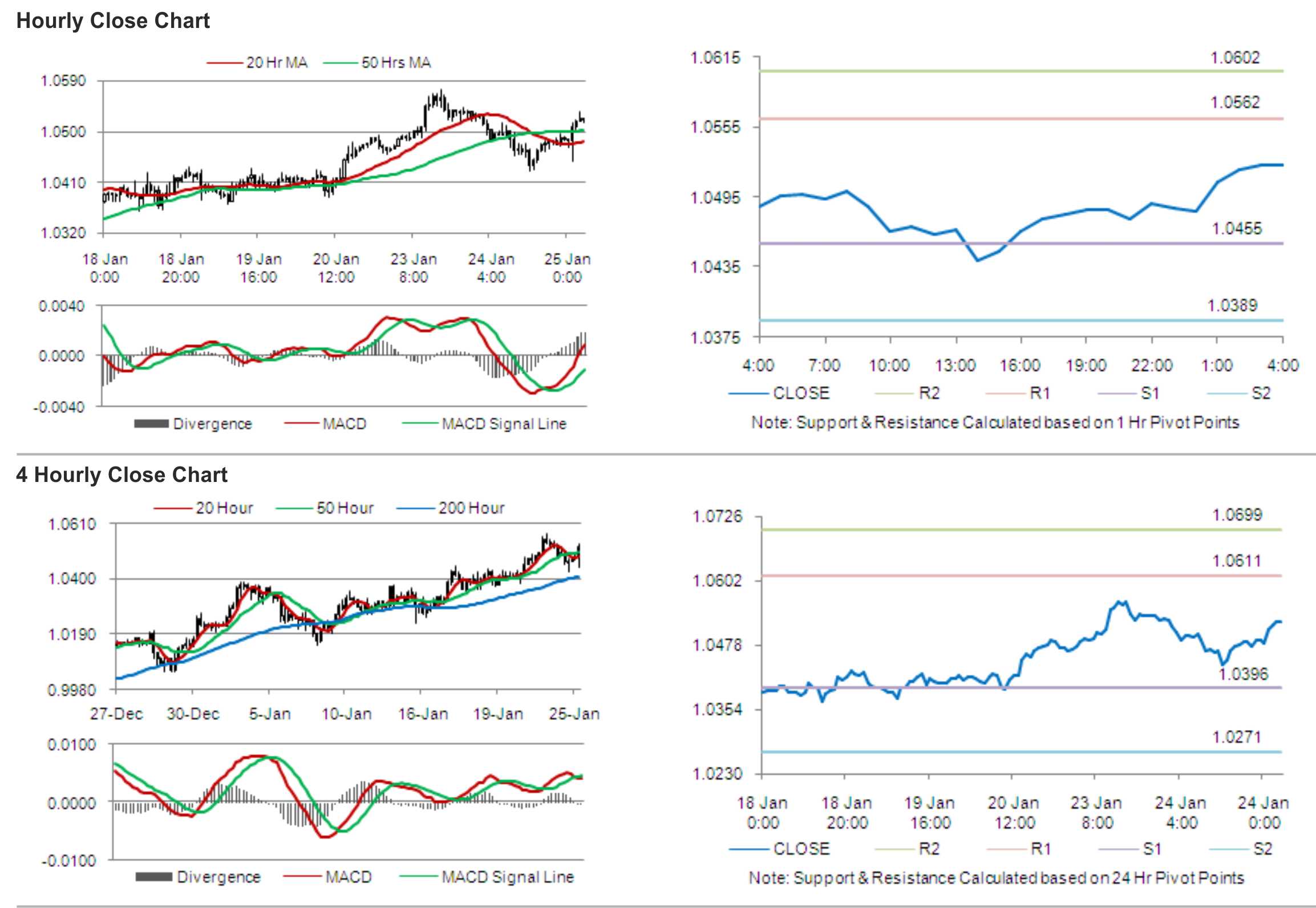The image size is (1316, 908).
Task: Click the 1.0230 y-axis label
Action: pos(717,774)
